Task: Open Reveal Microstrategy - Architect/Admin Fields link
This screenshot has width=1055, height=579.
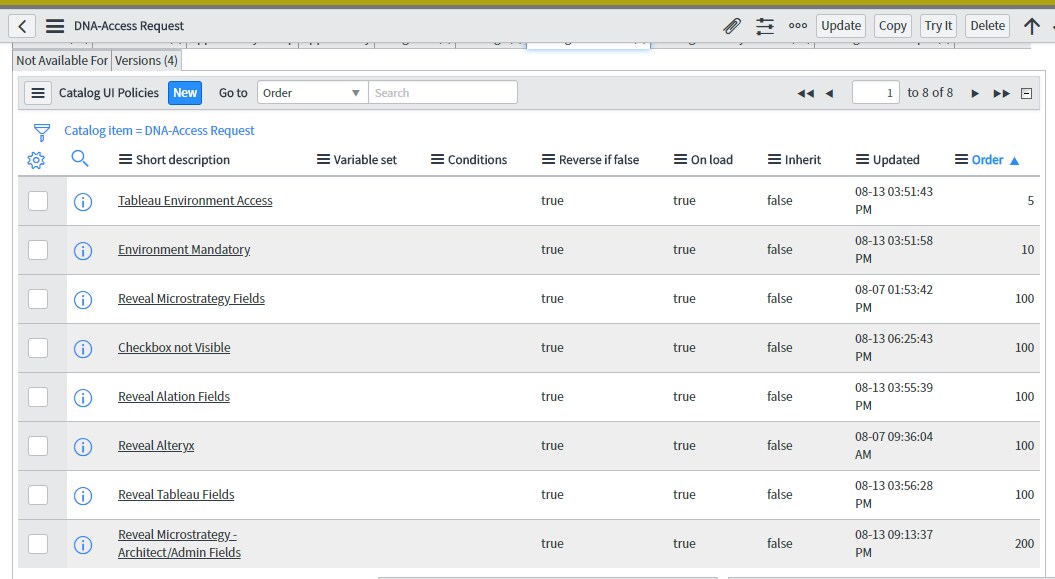Action: tap(180, 543)
